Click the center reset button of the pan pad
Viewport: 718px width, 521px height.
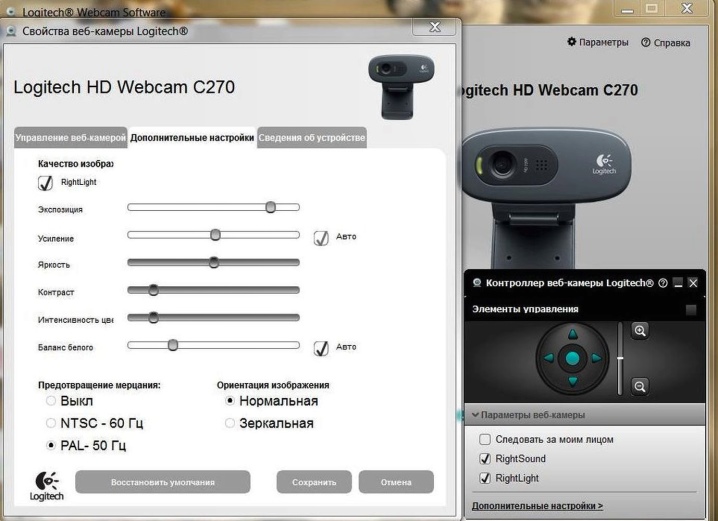[x=572, y=358]
